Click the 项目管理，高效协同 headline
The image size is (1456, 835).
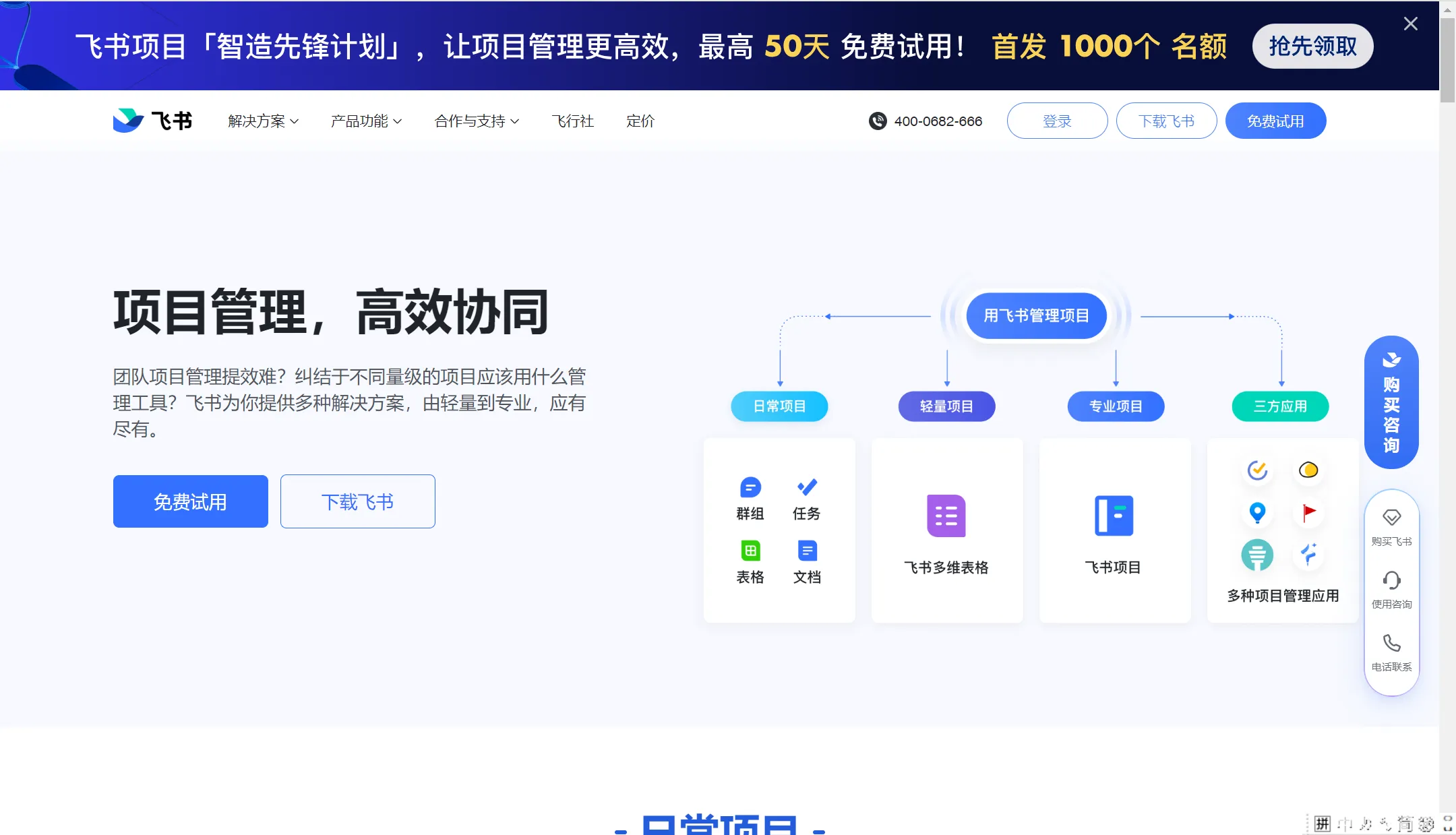pos(331,312)
